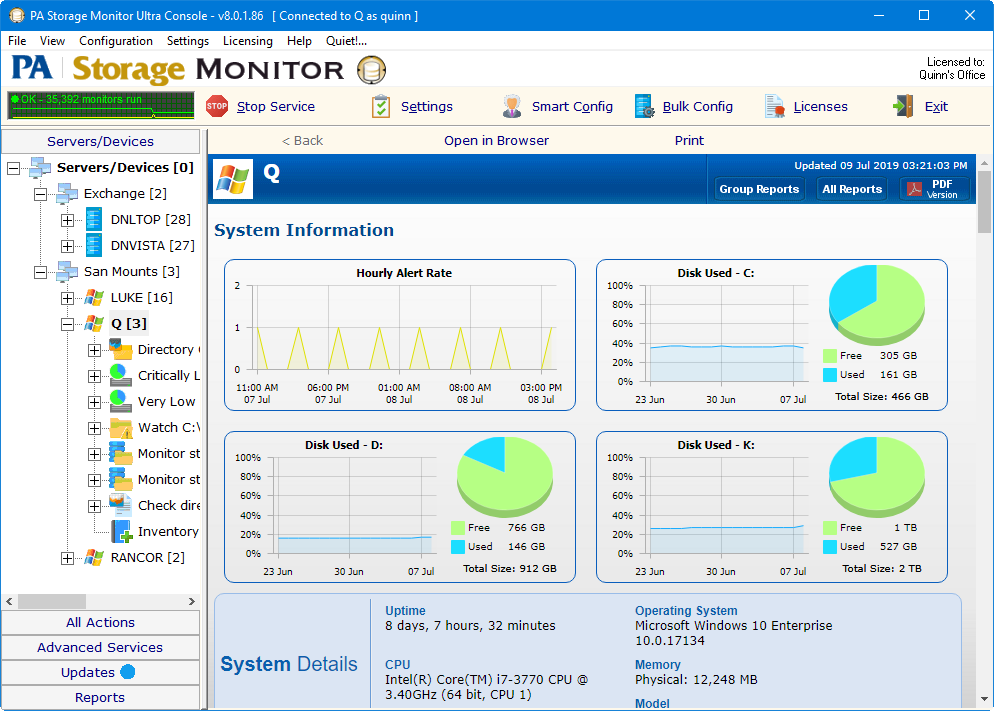Expand the LUKE server node
Image resolution: width=994 pixels, height=711 pixels.
click(67, 298)
